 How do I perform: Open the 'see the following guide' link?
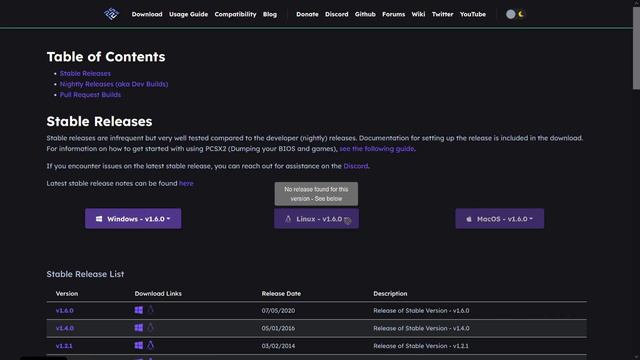coord(377,149)
